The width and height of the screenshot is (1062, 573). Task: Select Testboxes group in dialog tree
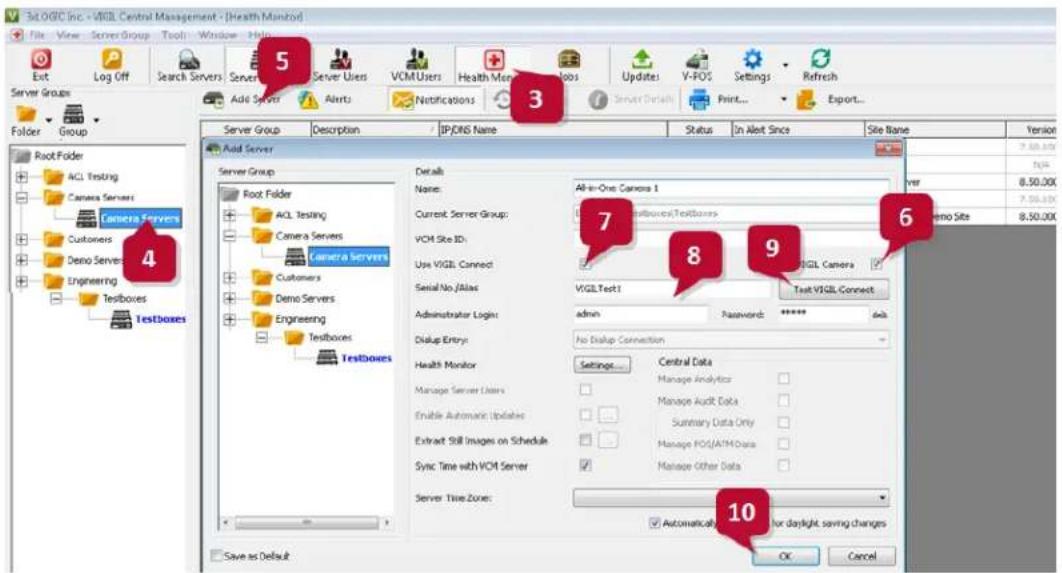354,358
